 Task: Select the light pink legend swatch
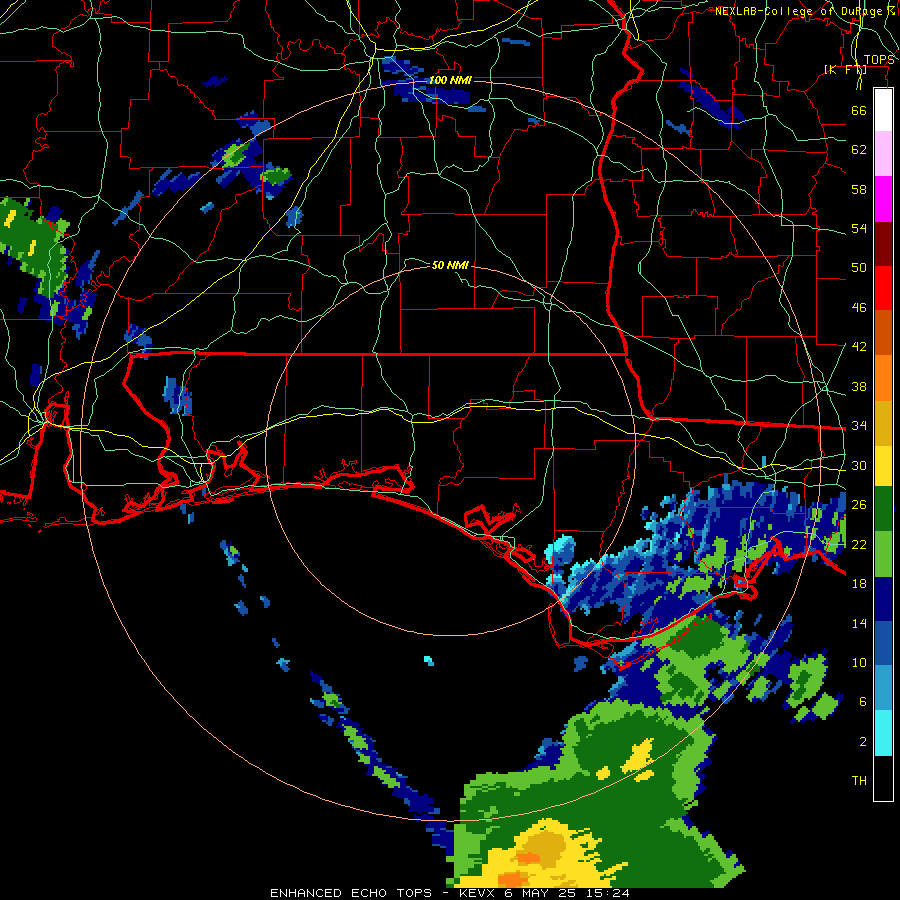click(883, 153)
